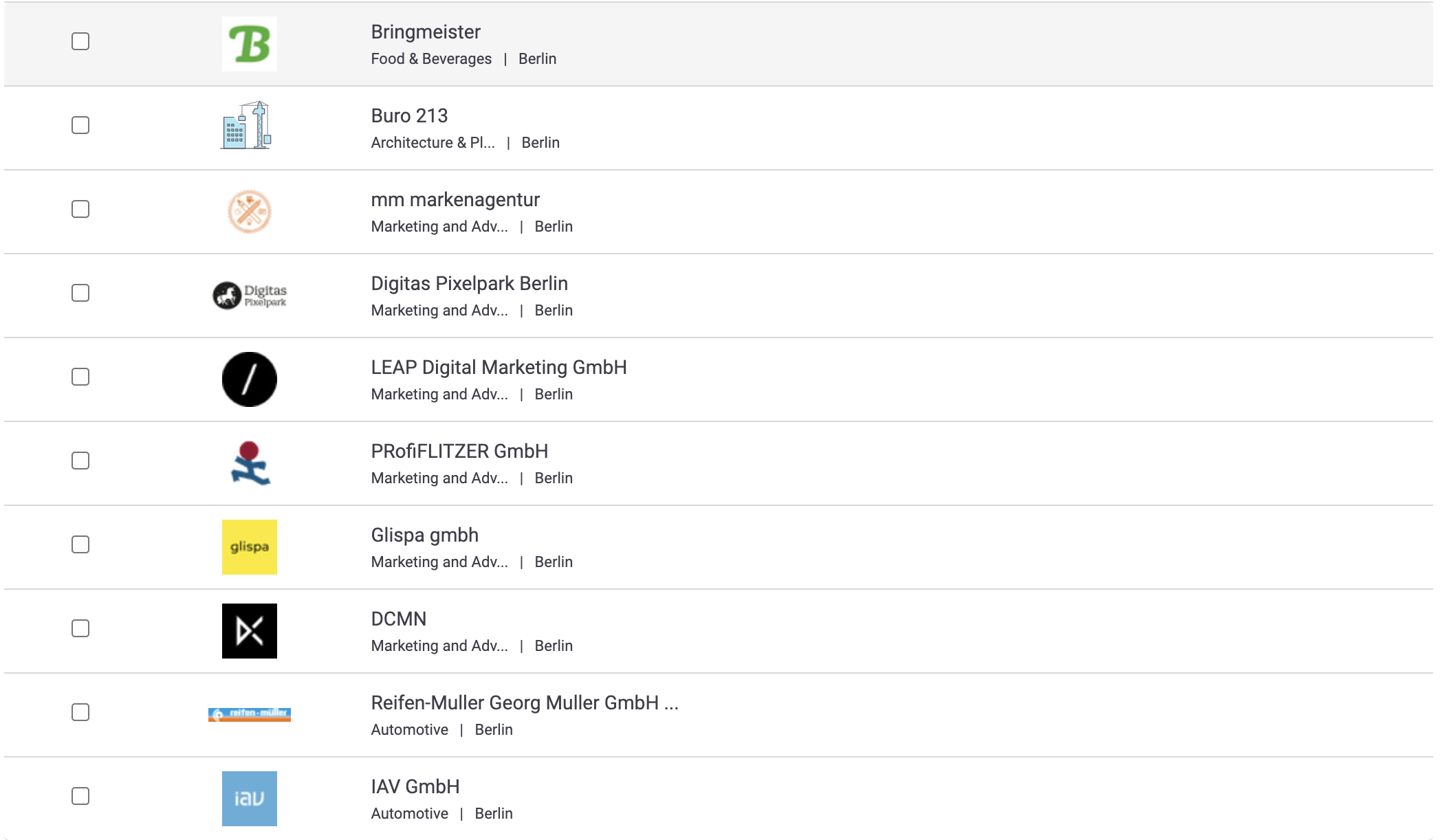
Task: Click Marketing and Adv... under LEAP Digital
Action: coord(439,395)
